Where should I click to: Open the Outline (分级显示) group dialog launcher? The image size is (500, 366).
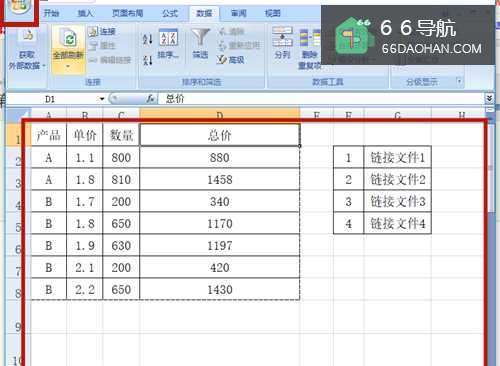coord(460,81)
